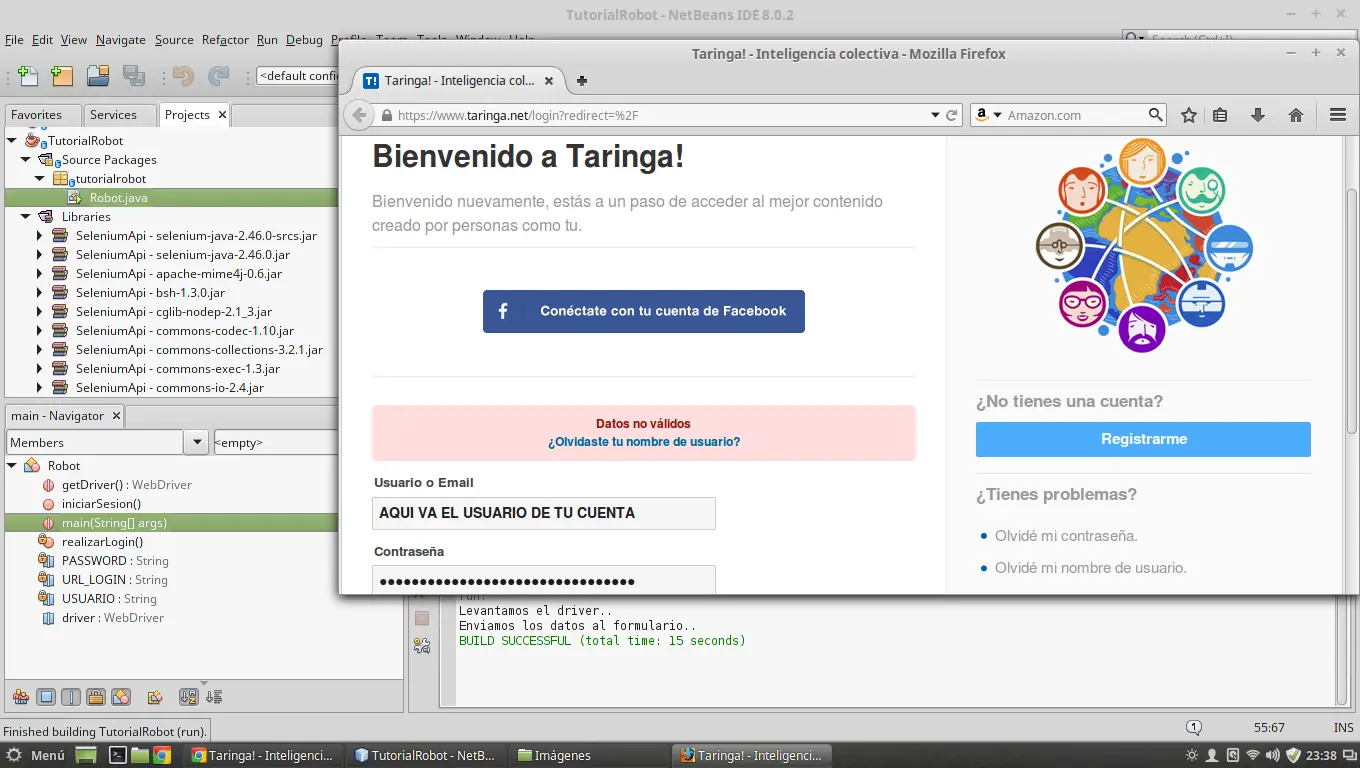The image size is (1360, 768).
Task: Open the NetBeans File menu
Action: (x=14, y=40)
